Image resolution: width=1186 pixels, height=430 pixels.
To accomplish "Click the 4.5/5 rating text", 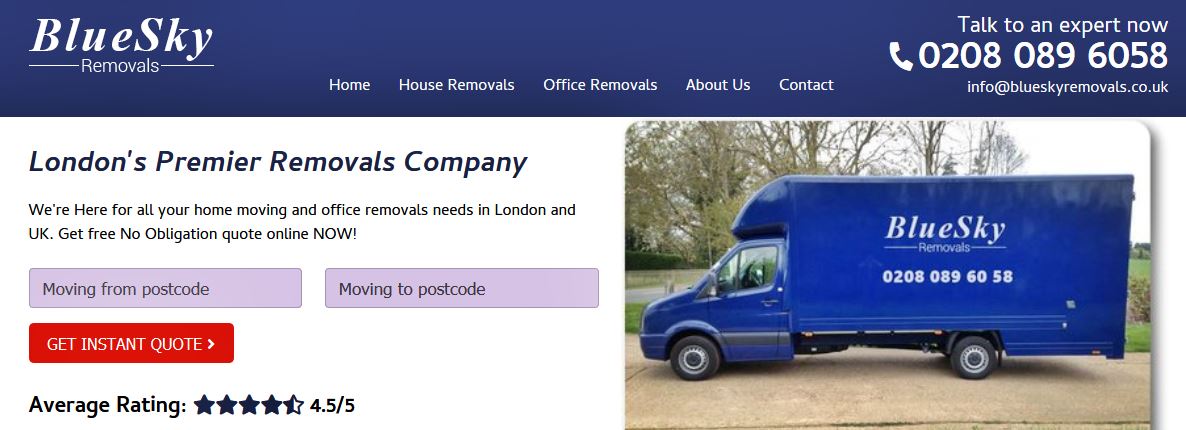I will coord(332,406).
